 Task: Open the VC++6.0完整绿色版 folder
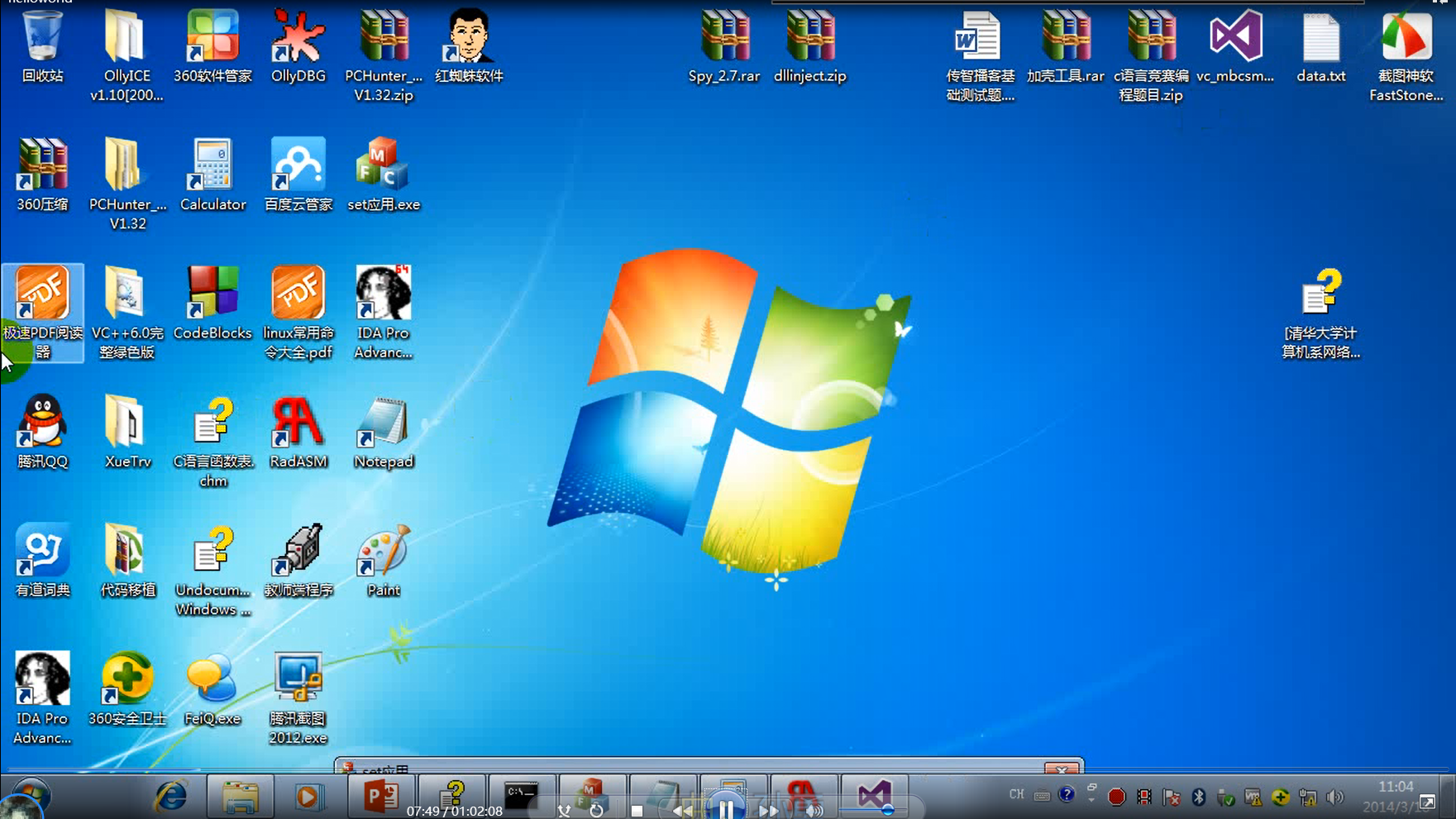tap(127, 313)
